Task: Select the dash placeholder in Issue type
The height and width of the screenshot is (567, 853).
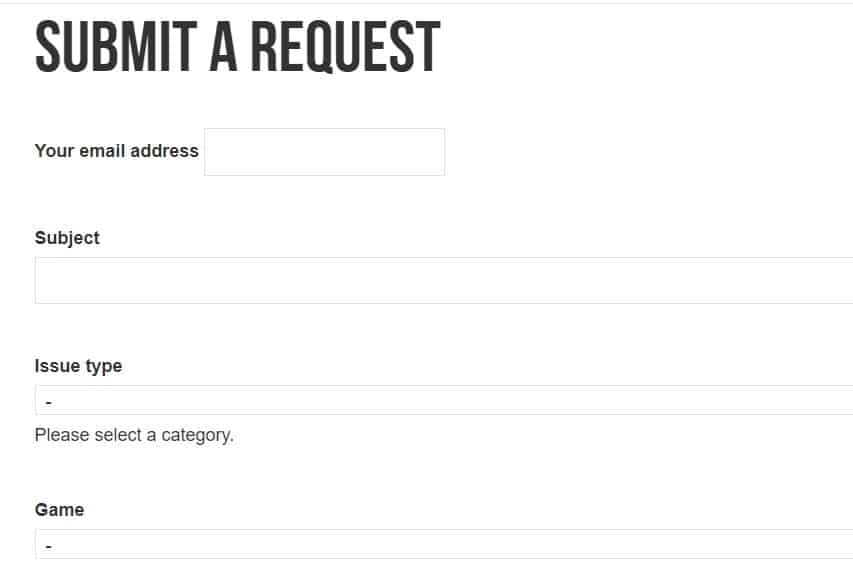Action: 49,403
